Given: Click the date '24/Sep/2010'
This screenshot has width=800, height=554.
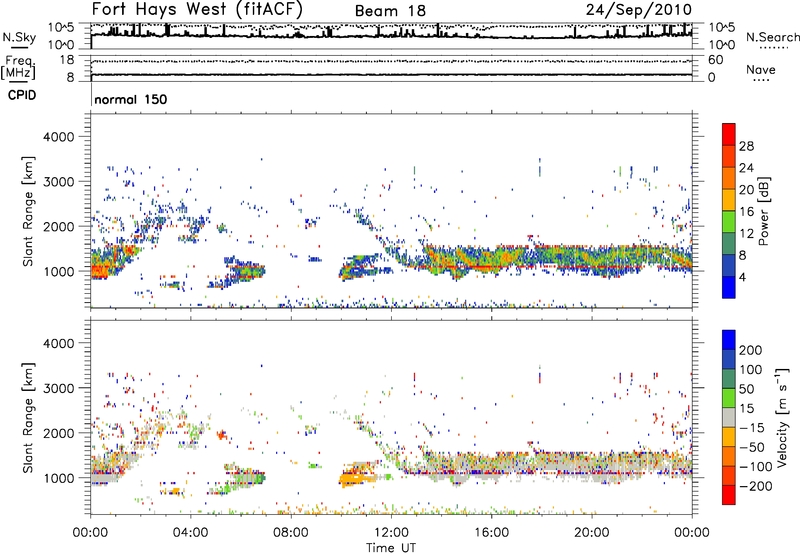Looking at the screenshot, I should [x=639, y=9].
